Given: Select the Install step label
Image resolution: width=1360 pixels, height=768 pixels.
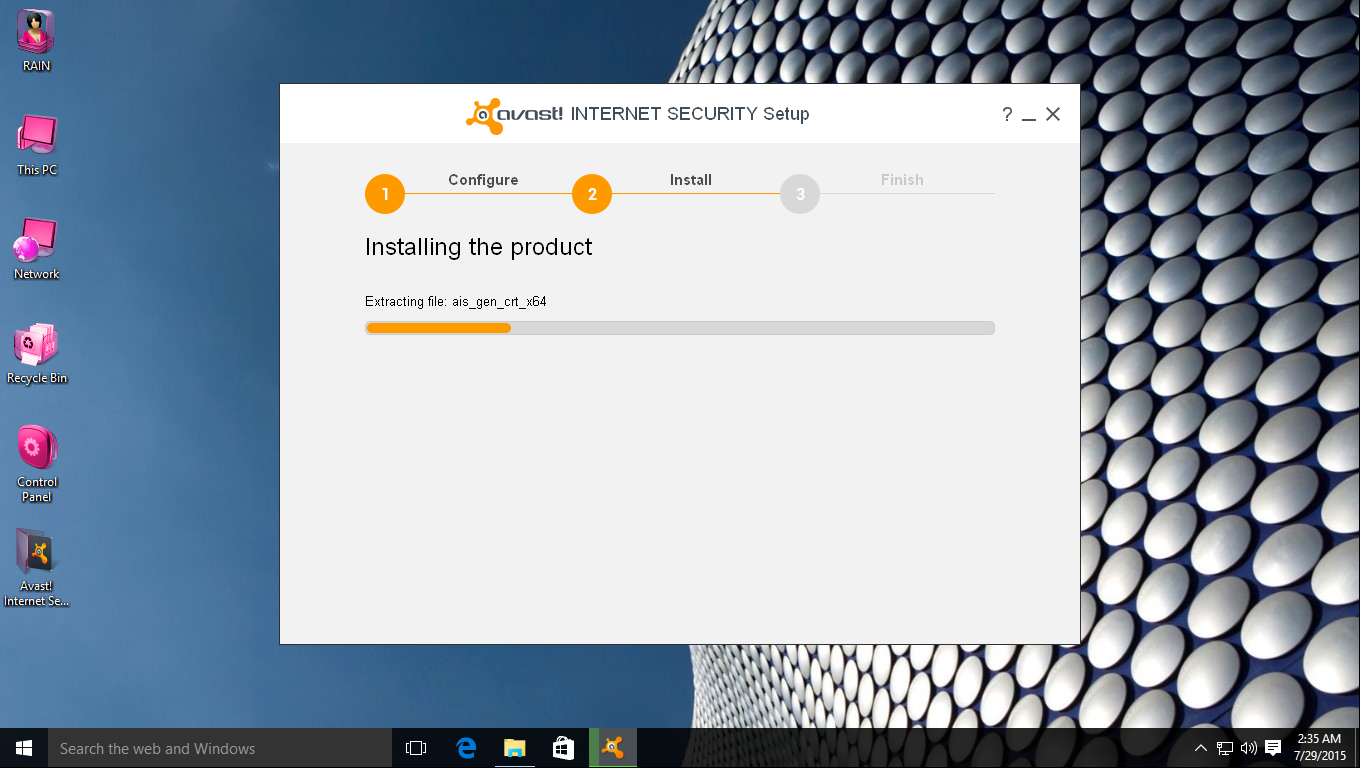Looking at the screenshot, I should [691, 180].
